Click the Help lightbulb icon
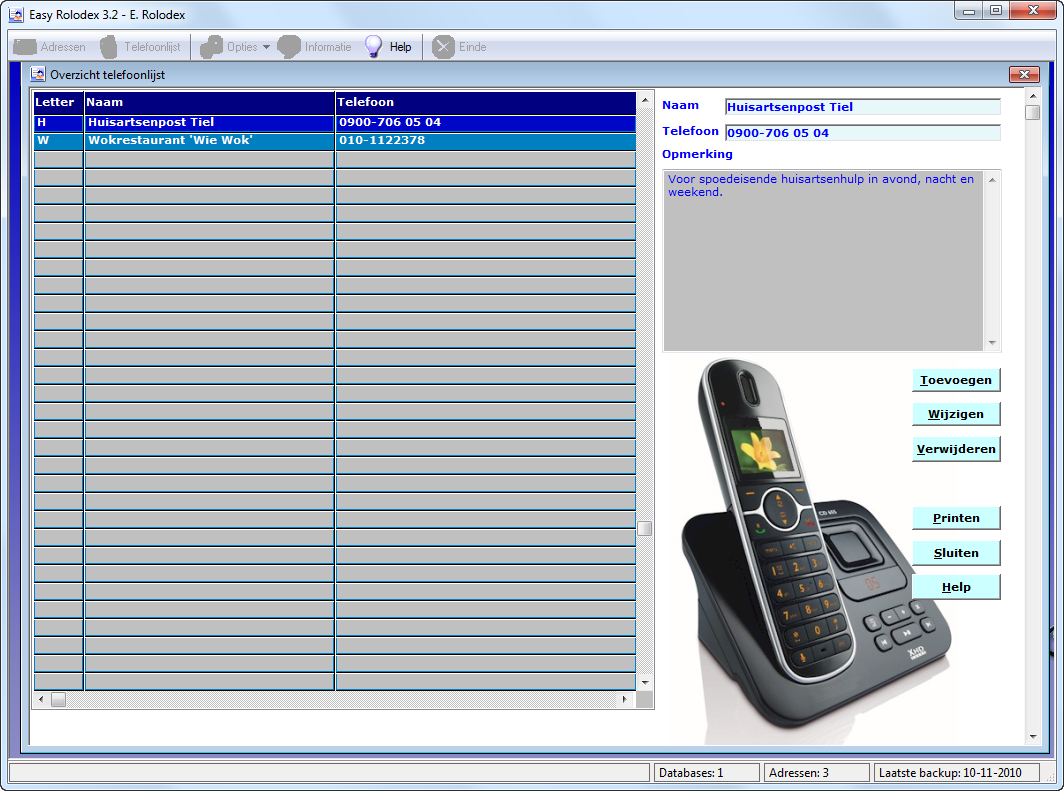This screenshot has width=1064, height=791. click(x=372, y=46)
